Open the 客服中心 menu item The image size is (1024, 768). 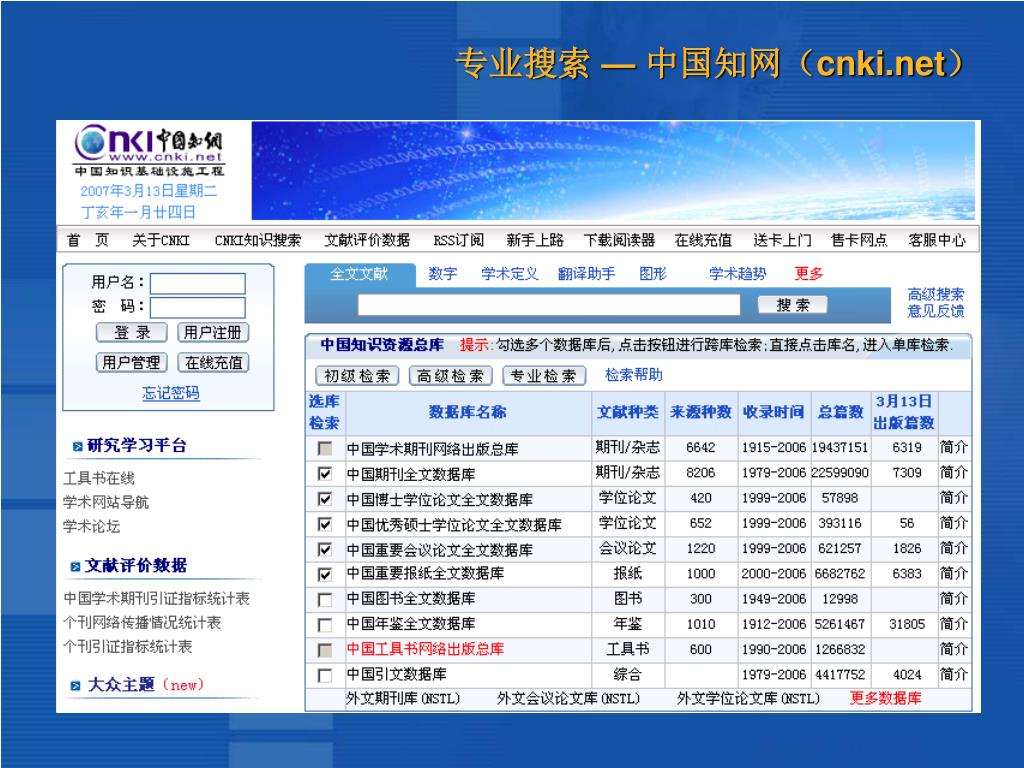937,240
